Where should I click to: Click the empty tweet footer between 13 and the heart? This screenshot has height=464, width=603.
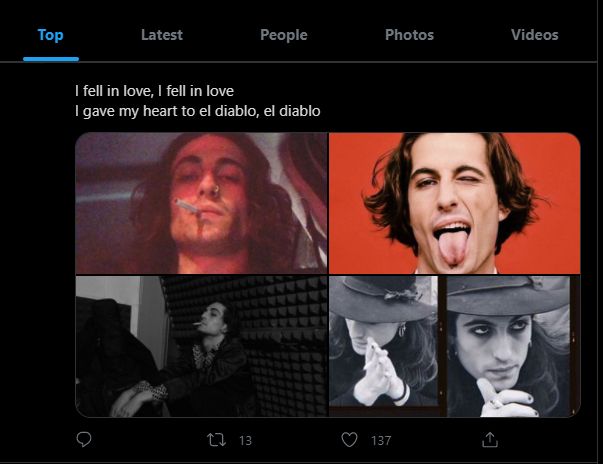pyautogui.click(x=297, y=440)
